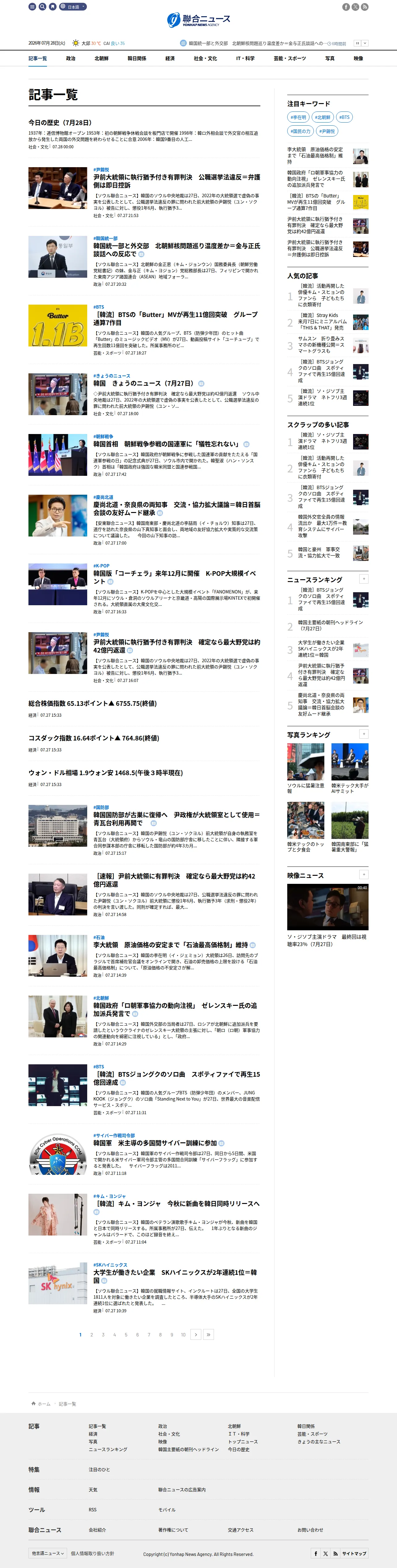Select the 北朝鮮 navigation tab
397x1568 pixels.
coord(101,59)
